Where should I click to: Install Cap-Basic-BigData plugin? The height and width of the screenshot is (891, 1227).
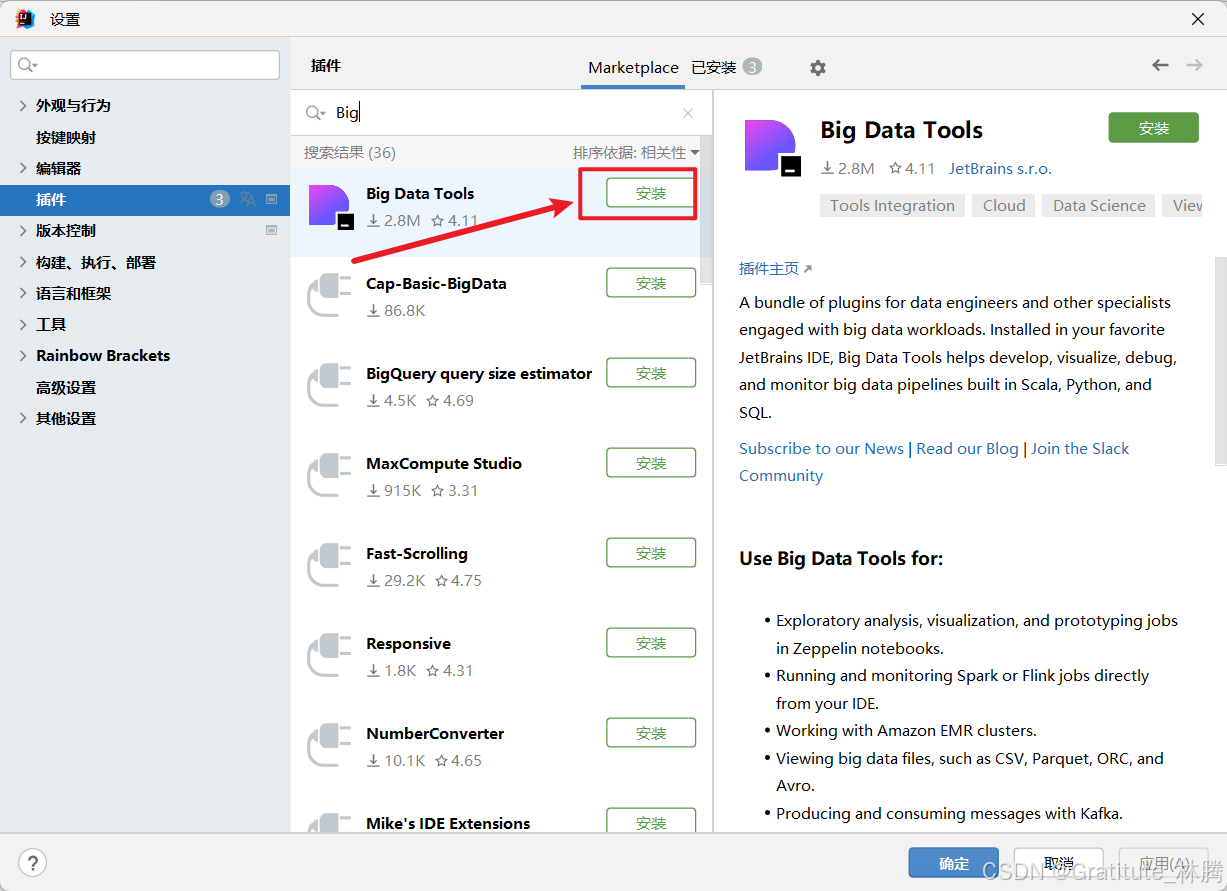tap(651, 283)
